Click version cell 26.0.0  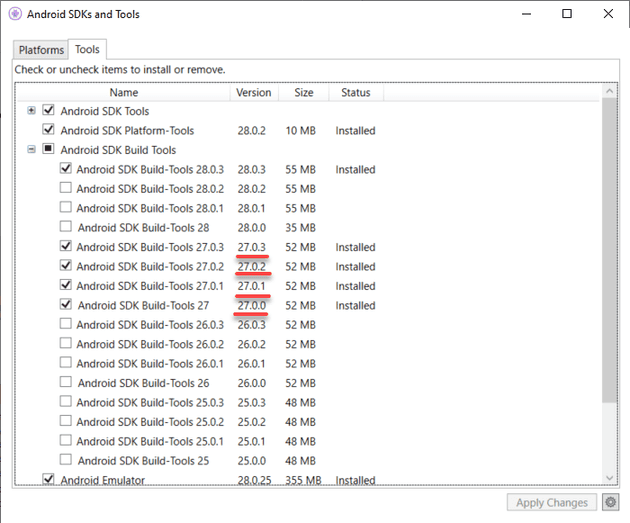pos(252,383)
